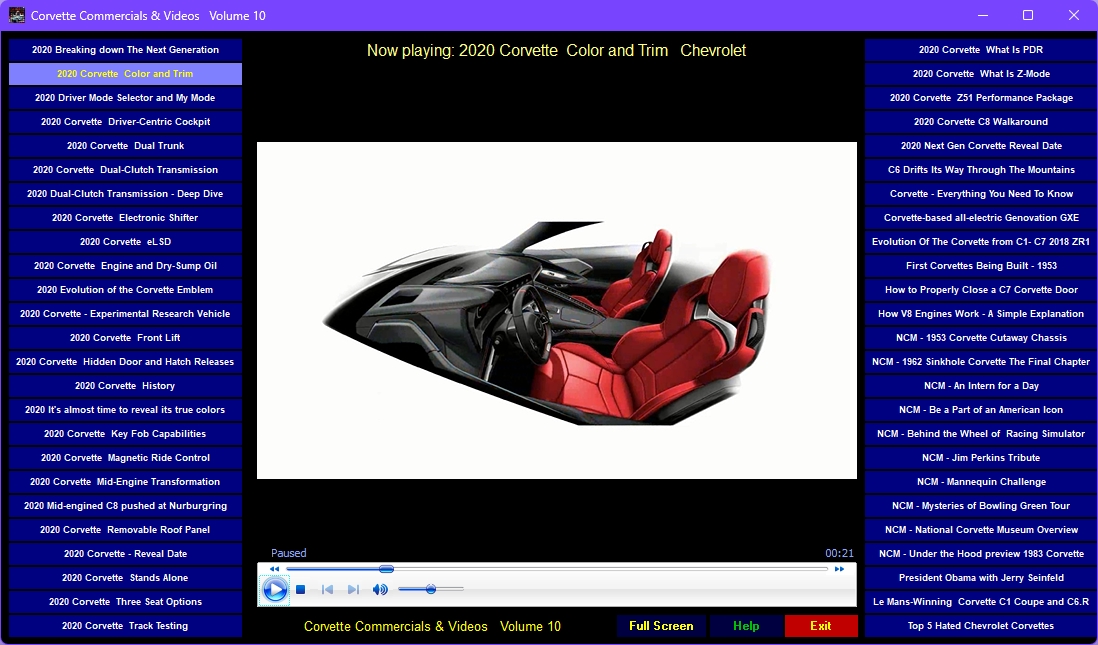This screenshot has width=1098, height=645.
Task: Click the Corvette interior video frame
Action: [556, 310]
